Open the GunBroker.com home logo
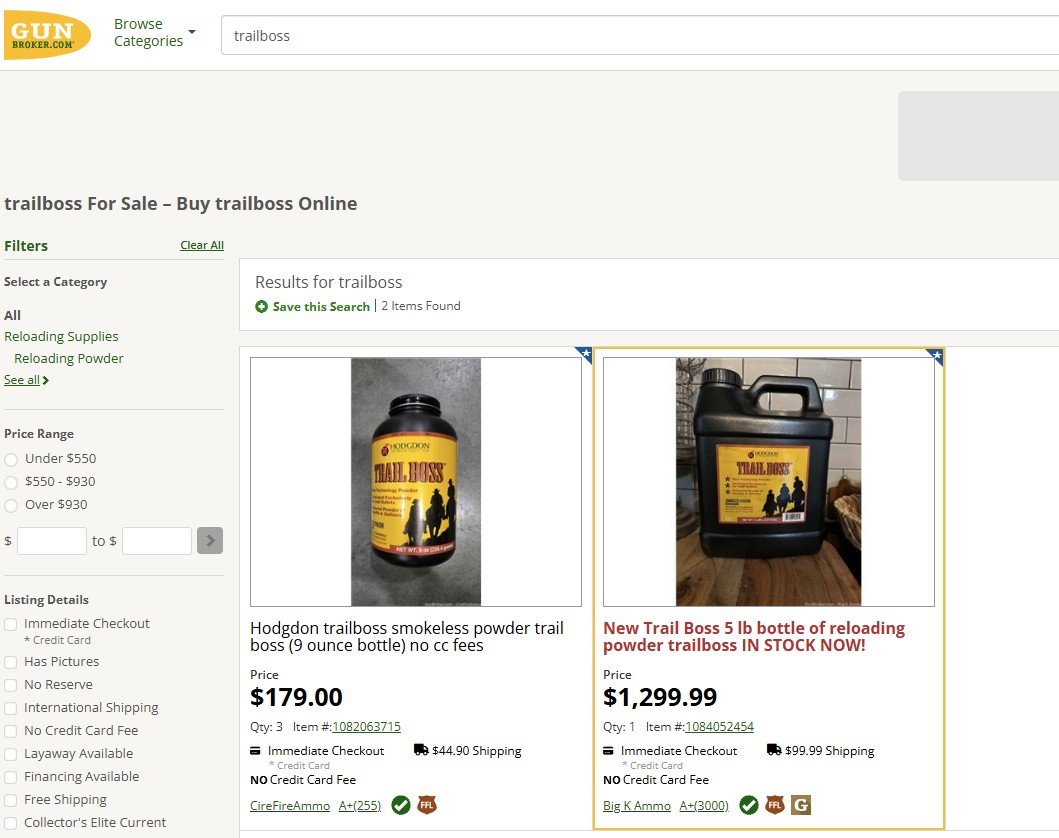 47,35
